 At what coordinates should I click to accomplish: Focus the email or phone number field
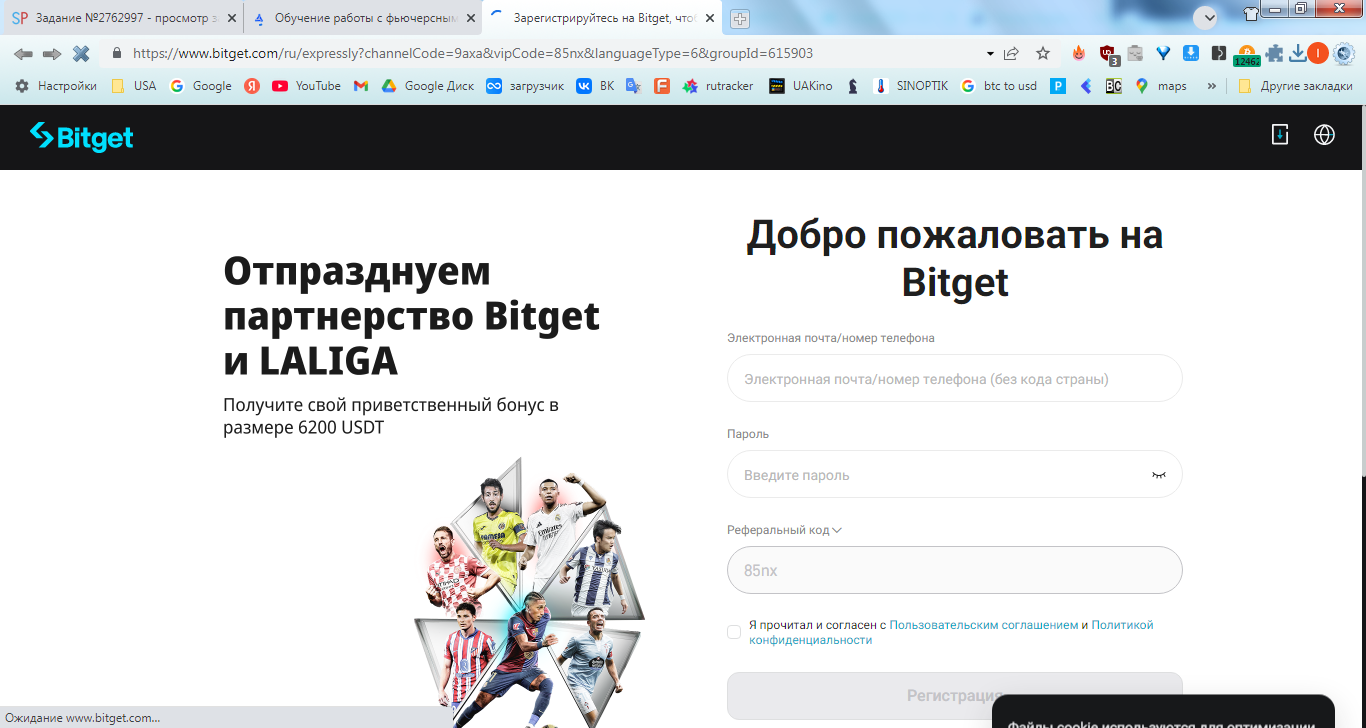[x=955, y=378]
